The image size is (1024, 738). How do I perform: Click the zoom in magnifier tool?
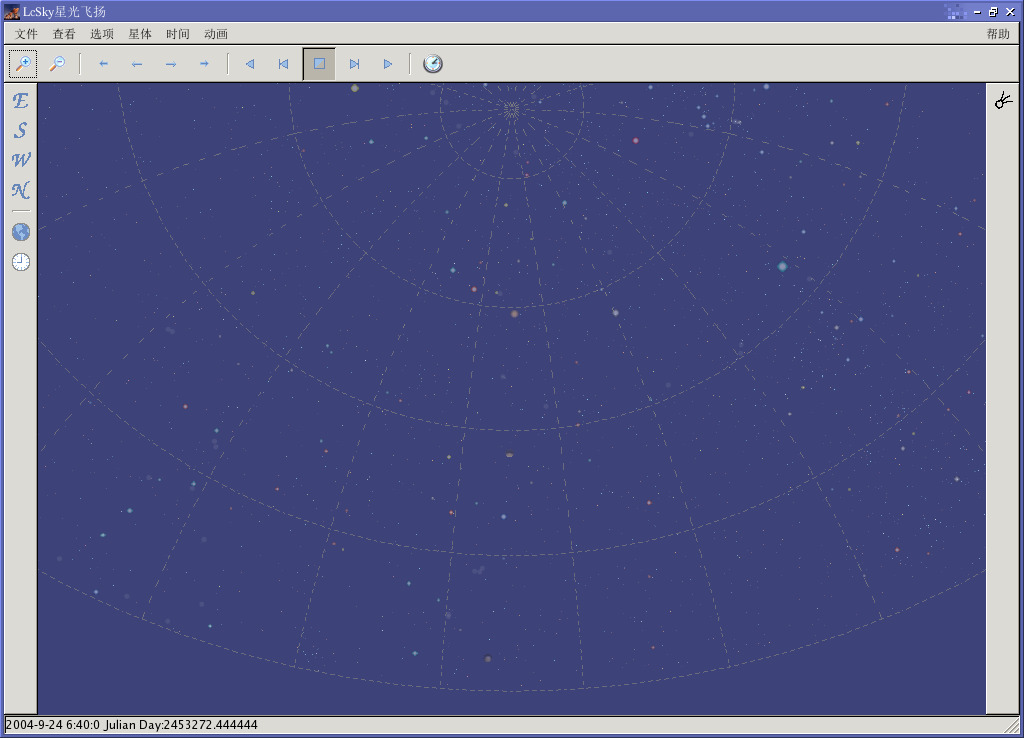click(23, 63)
